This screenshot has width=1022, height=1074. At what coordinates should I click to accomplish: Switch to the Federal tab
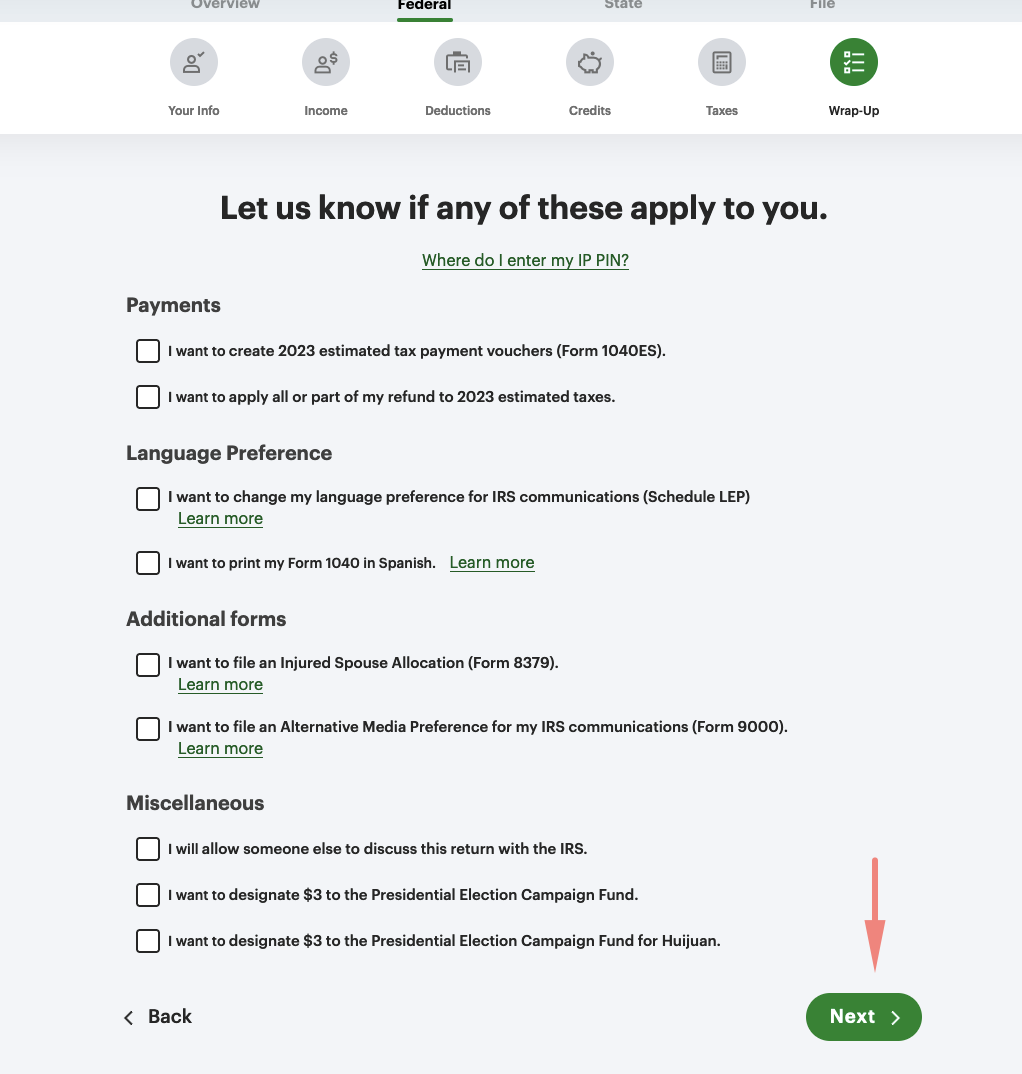(x=425, y=6)
